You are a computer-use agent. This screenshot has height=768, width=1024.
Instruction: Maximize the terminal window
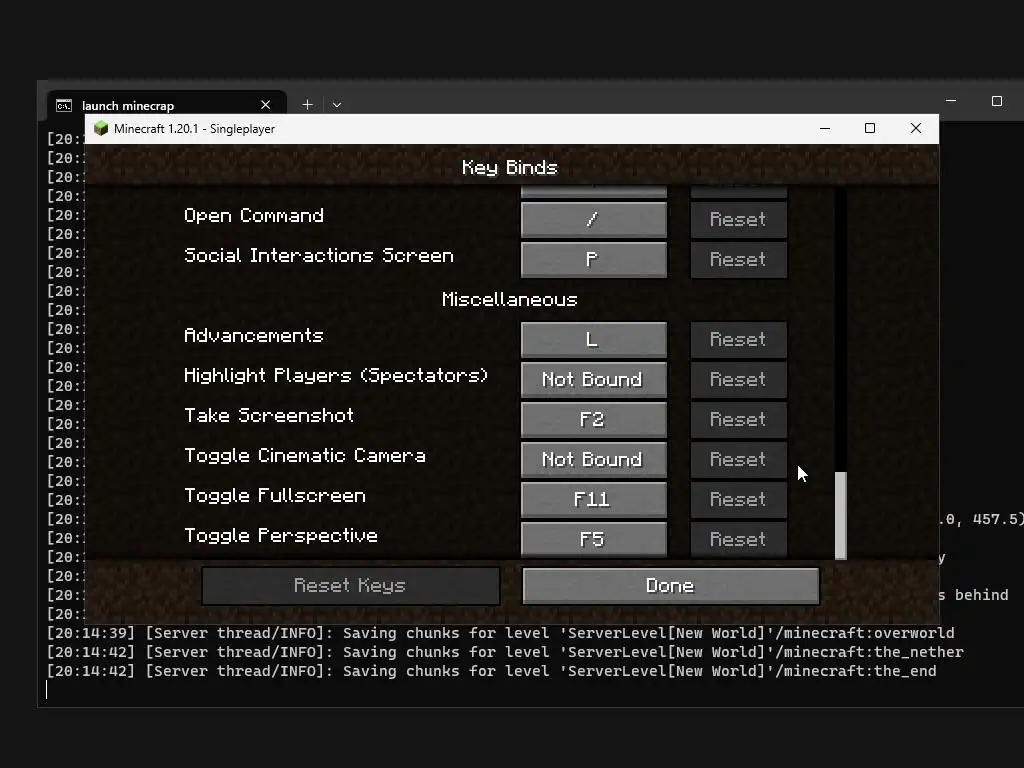997,101
